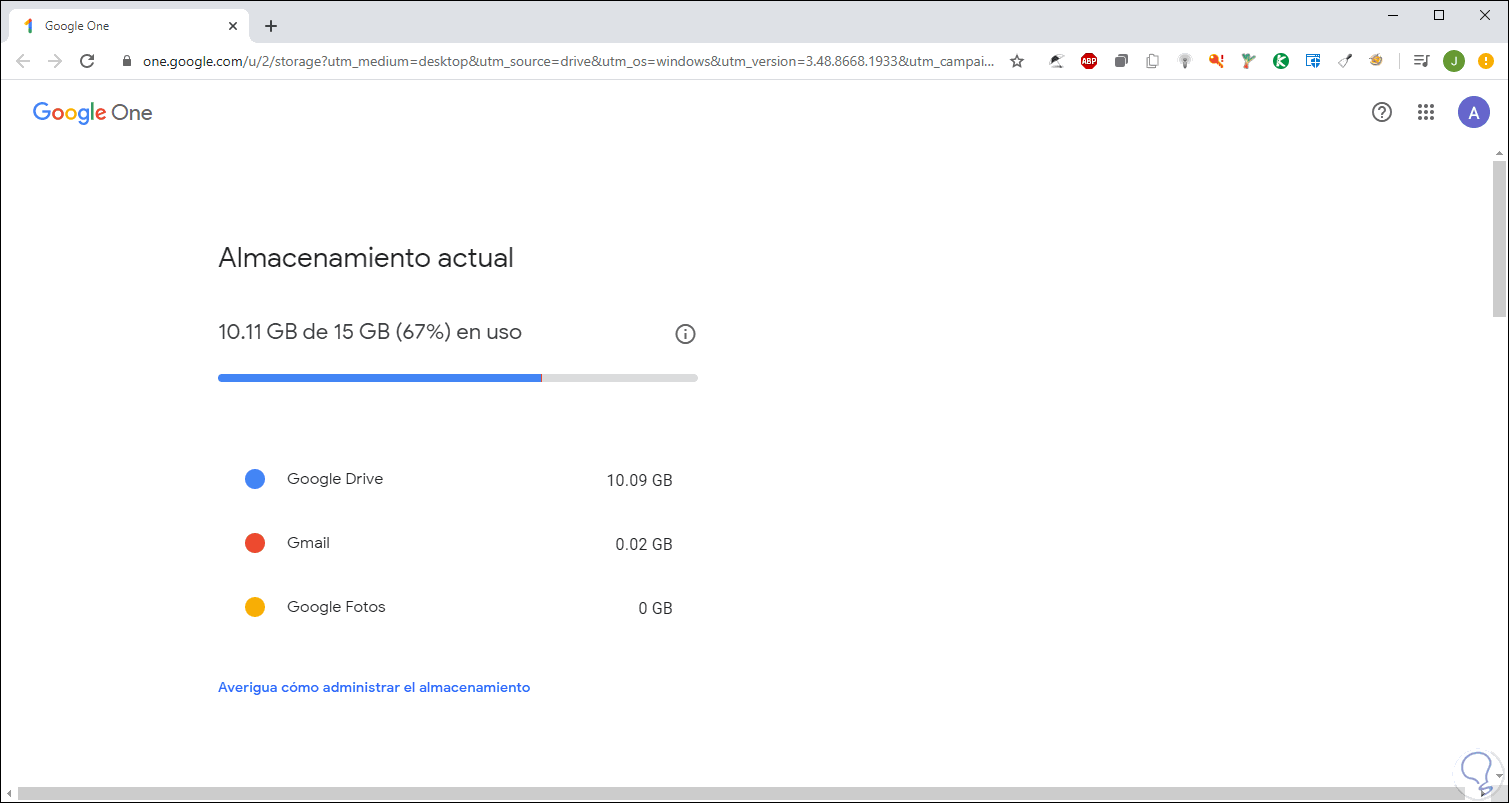Viewport: 1509px width, 803px height.
Task: Click the 10.11 GB de 15 GB usage text
Action: [370, 332]
